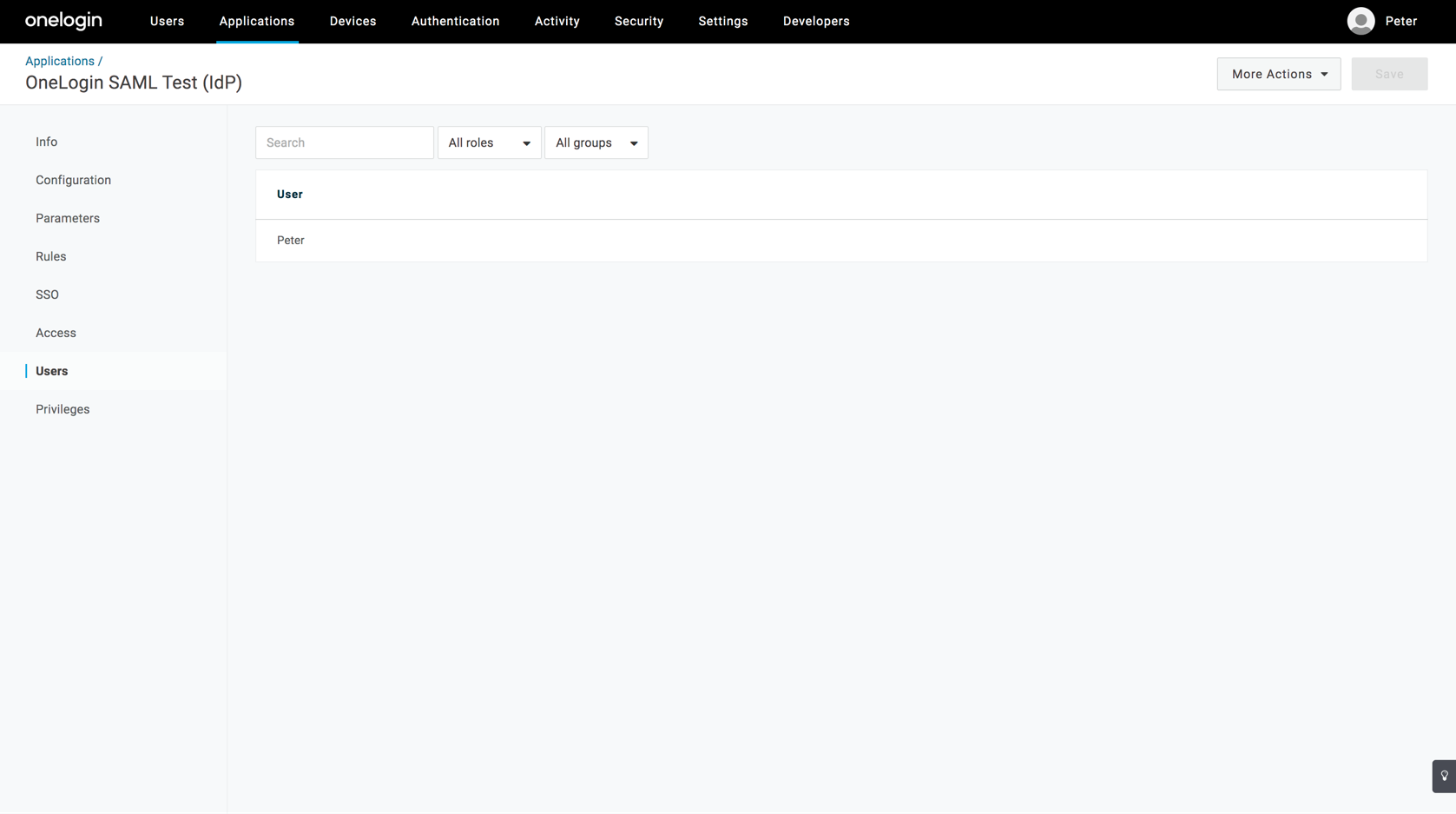1456x814 pixels.
Task: Switch to the Rules tab
Action: pyautogui.click(x=51, y=256)
